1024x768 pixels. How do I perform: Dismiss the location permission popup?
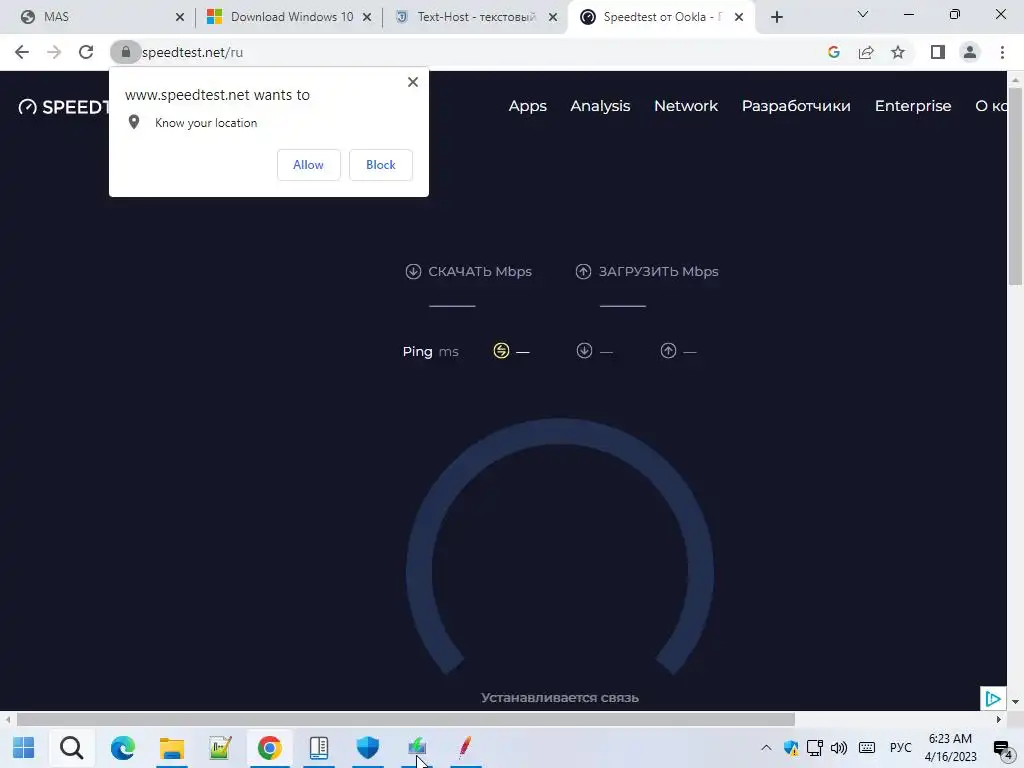pos(413,82)
